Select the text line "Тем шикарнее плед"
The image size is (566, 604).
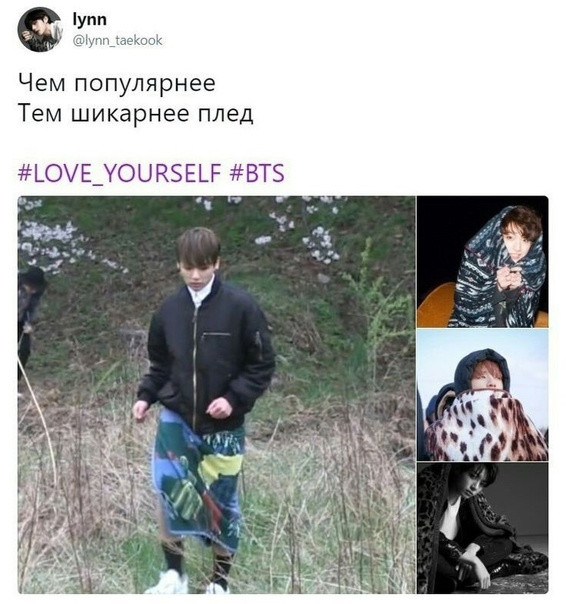click(x=135, y=114)
